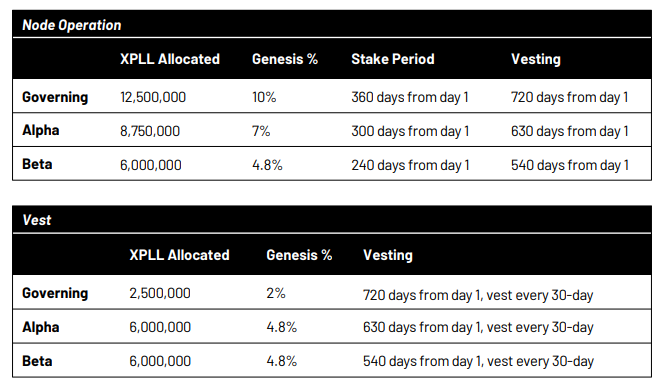669x388 pixels.
Task: Select the Governing row label in Node Operation table
Action: [x=55, y=97]
